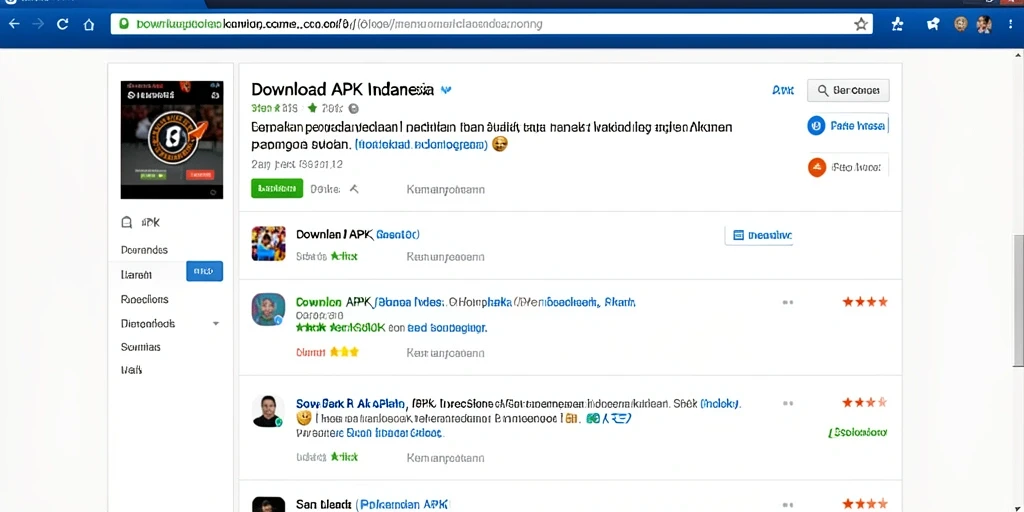Click the page vertical scrollbar thumb
The height and width of the screenshot is (512, 1024).
click(1017, 299)
